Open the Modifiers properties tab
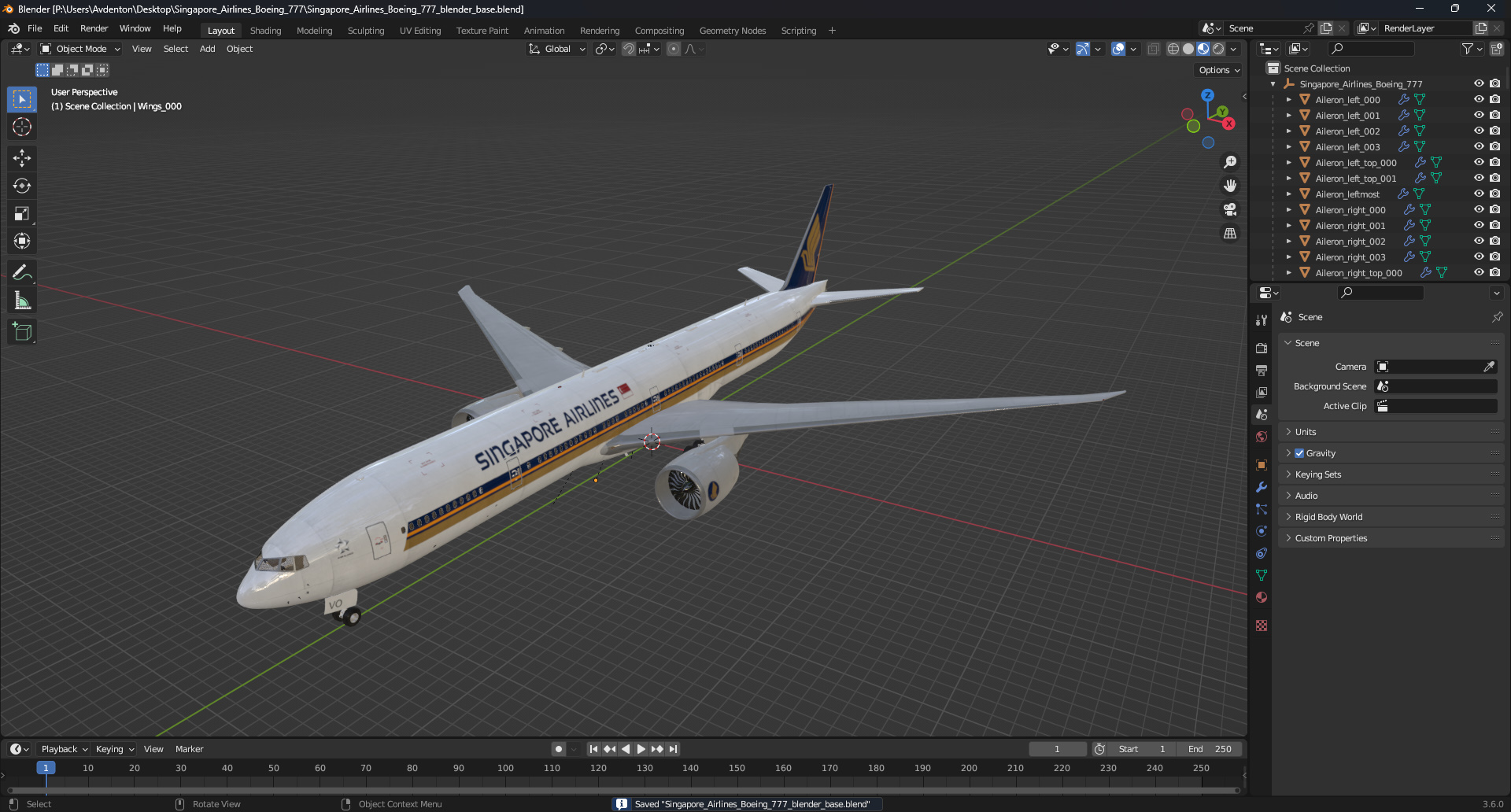1511x812 pixels. coord(1262,487)
